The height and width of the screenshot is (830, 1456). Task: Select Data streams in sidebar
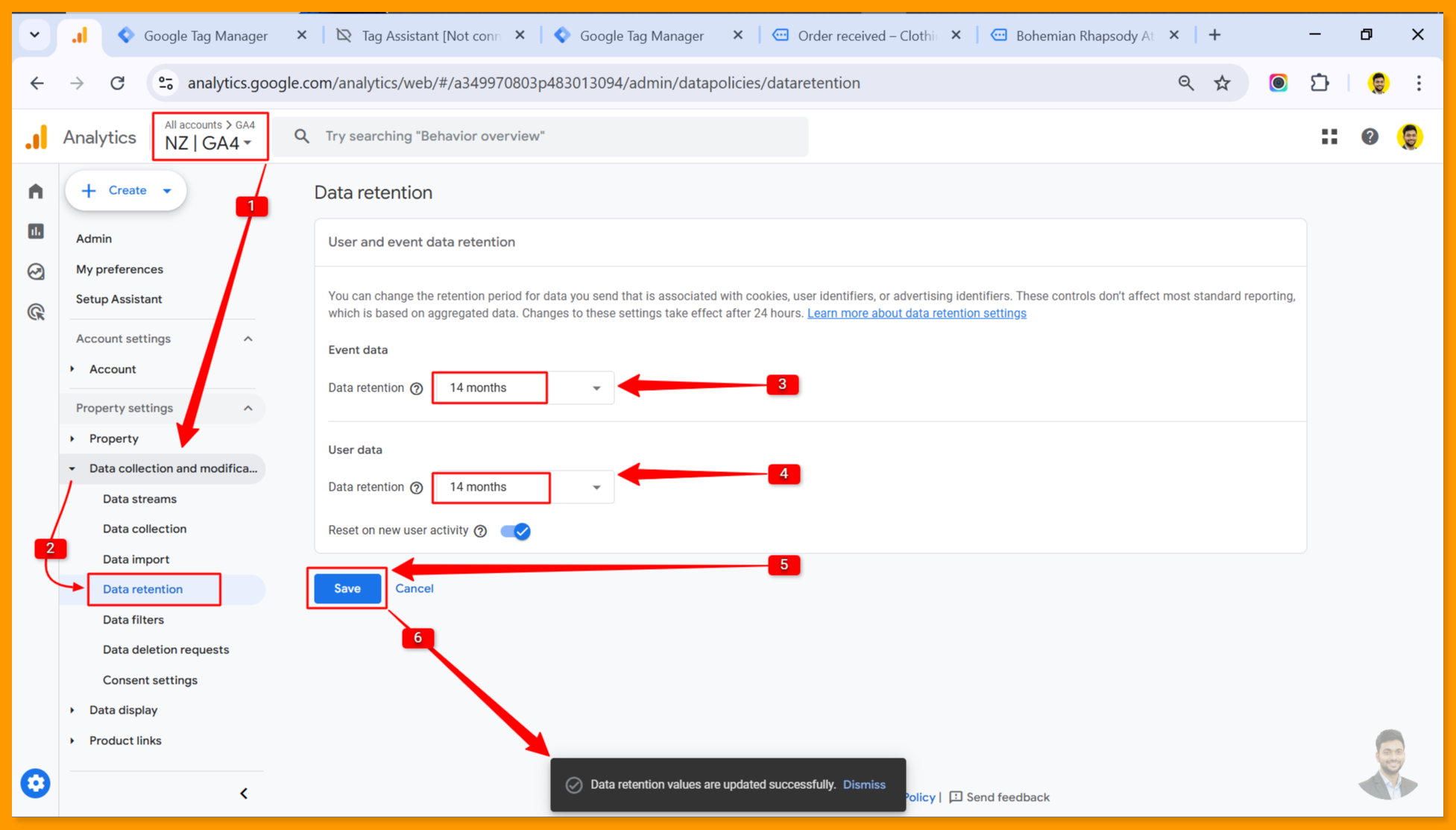(139, 499)
